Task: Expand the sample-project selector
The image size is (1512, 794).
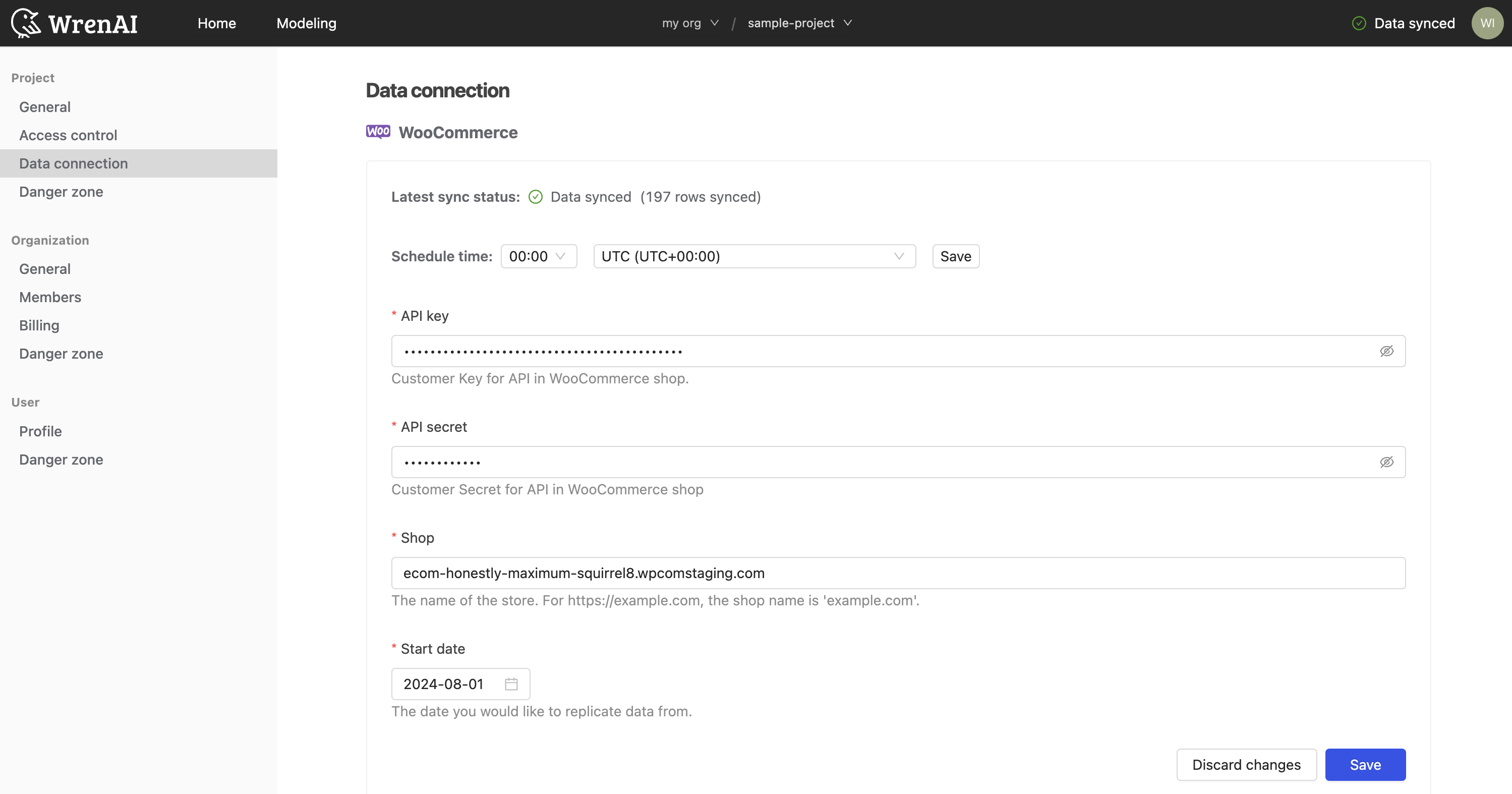Action: tap(799, 23)
